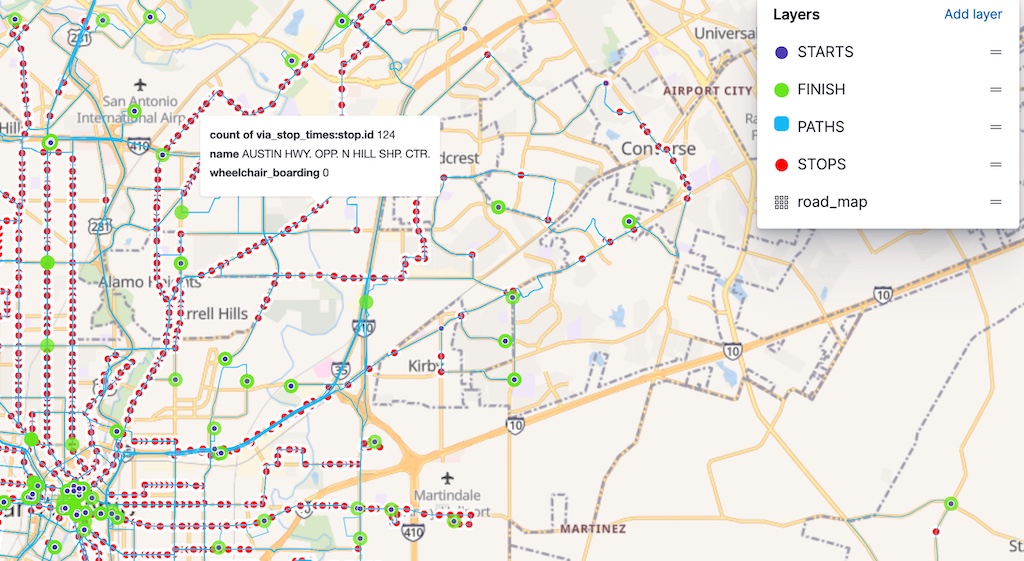This screenshot has width=1024, height=561.
Task: Click the Add layer link
Action: [x=972, y=14]
